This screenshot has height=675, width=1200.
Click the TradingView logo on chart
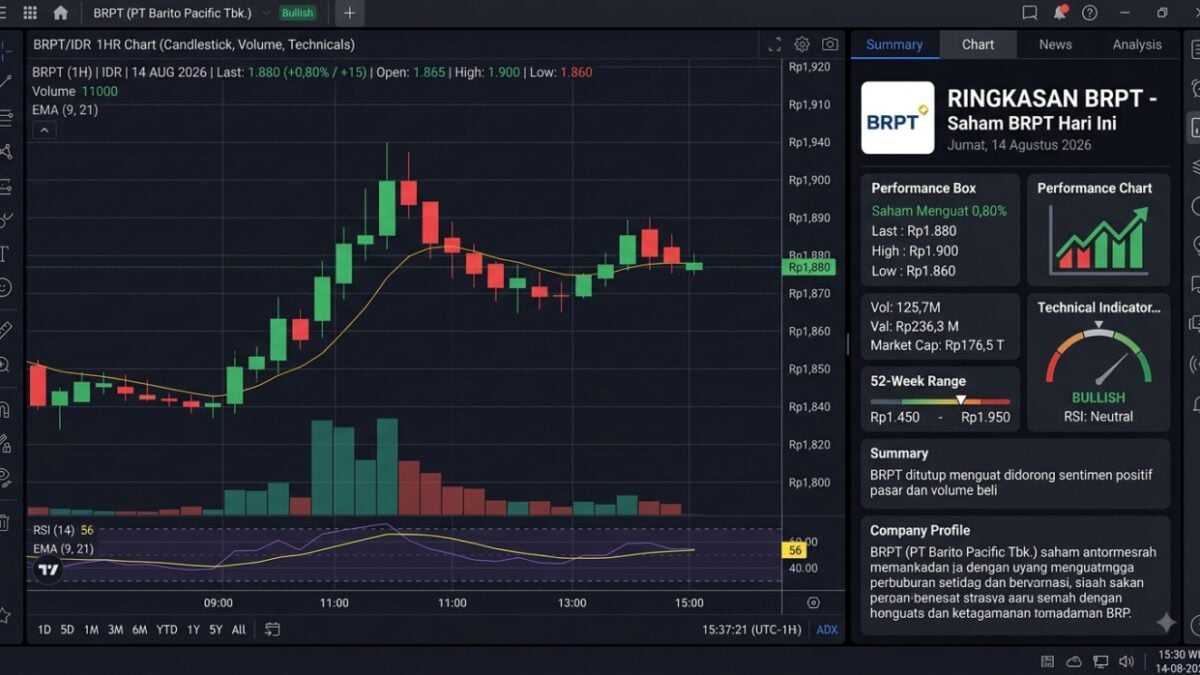tap(47, 570)
